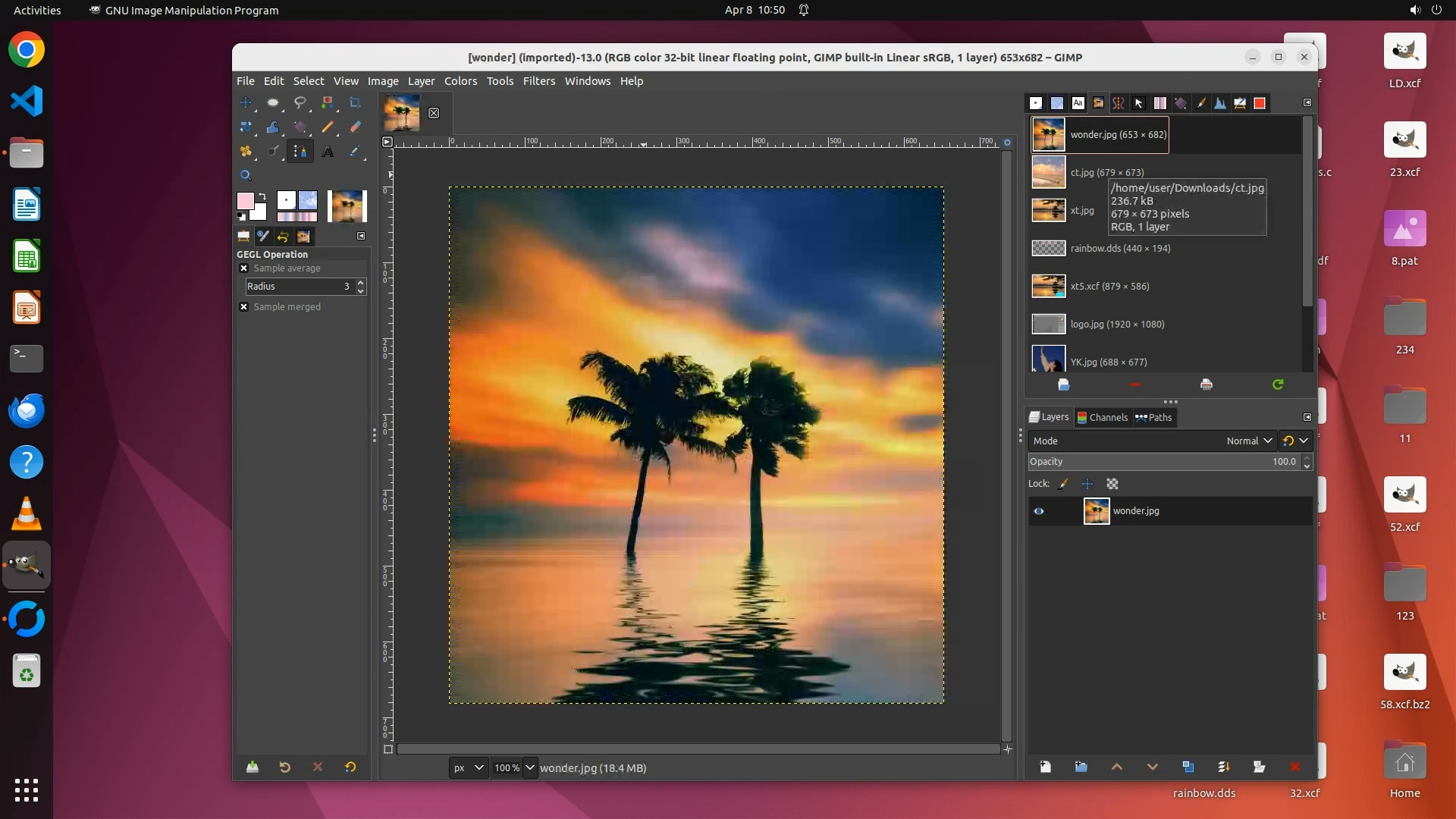The width and height of the screenshot is (1456, 819).
Task: Delete layer with red X icon
Action: point(1294,767)
